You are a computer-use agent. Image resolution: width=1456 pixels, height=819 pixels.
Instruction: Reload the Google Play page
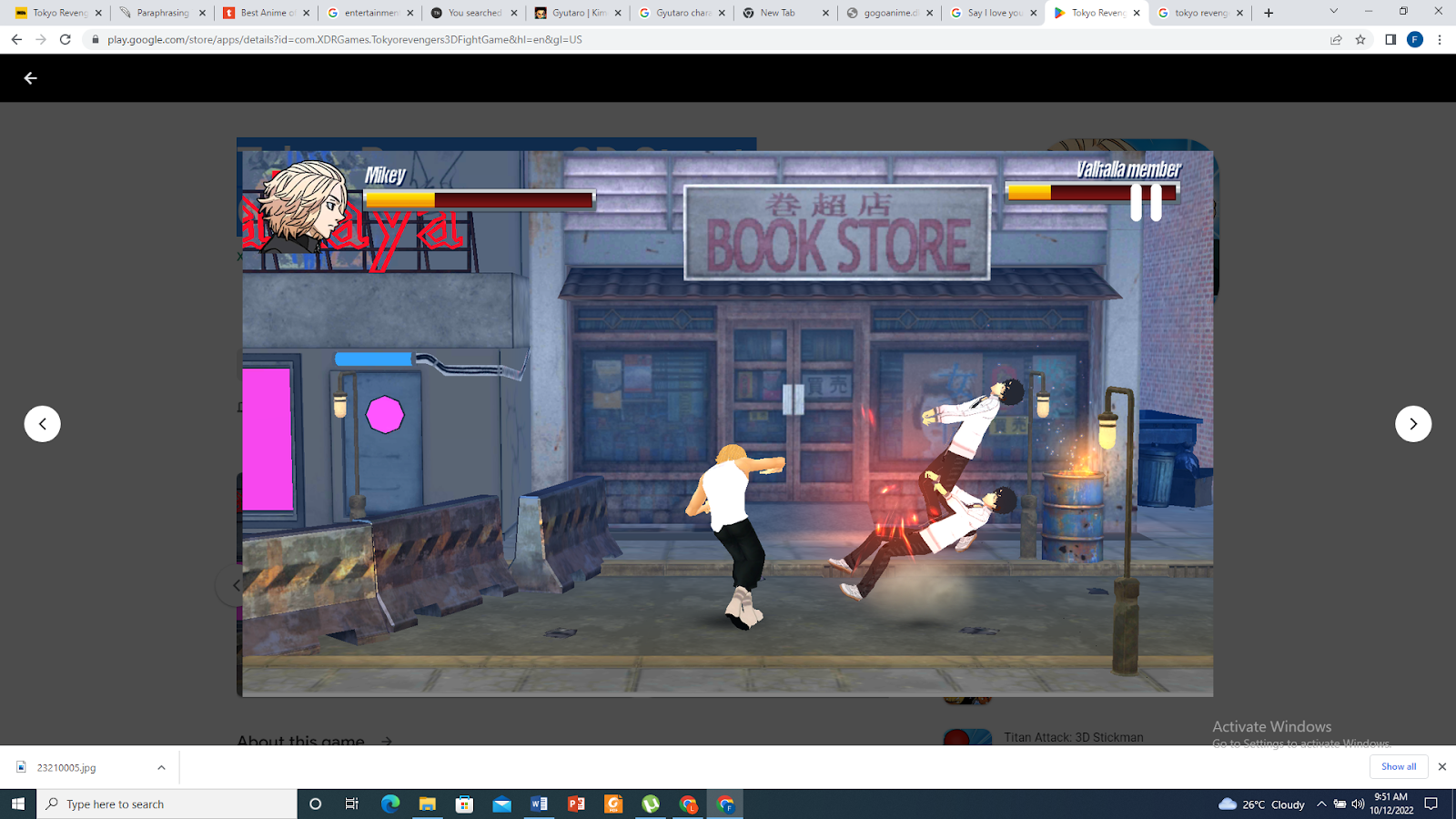(x=66, y=39)
